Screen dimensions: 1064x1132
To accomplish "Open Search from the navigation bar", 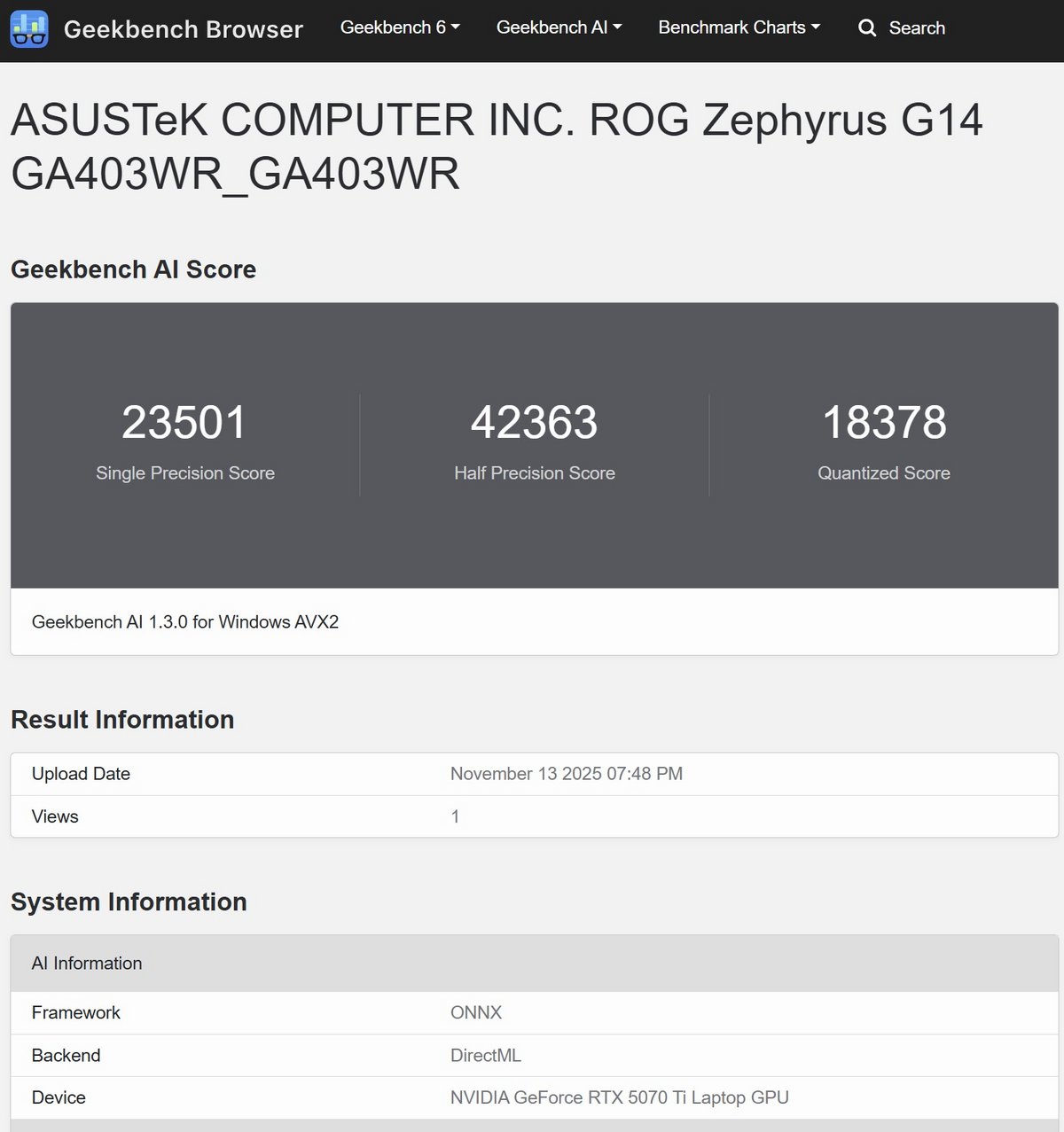I will coord(902,27).
